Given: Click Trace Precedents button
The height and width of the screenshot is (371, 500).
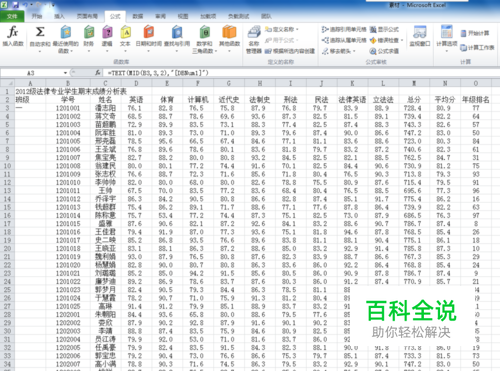Looking at the screenshot, I should 344,30.
